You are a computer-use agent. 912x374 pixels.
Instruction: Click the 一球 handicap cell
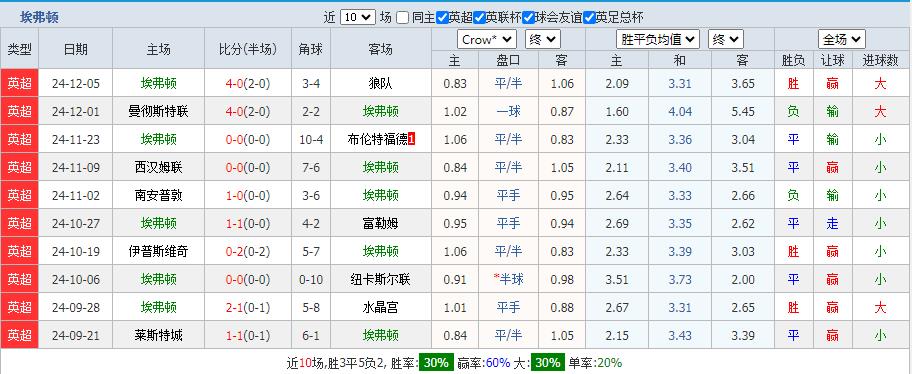[x=508, y=111]
